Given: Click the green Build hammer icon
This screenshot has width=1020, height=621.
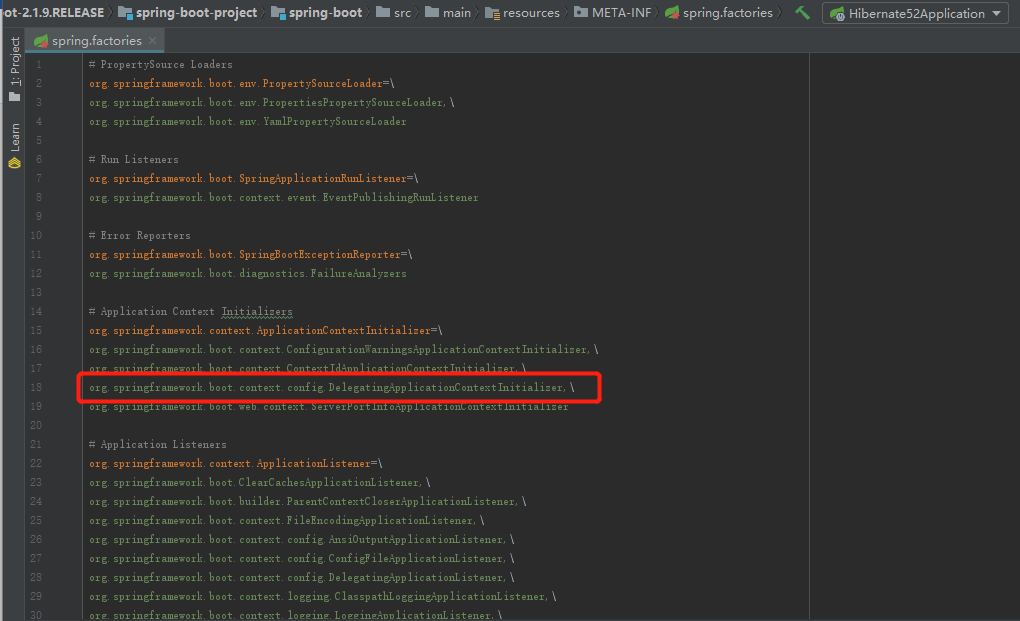Looking at the screenshot, I should pyautogui.click(x=803, y=12).
